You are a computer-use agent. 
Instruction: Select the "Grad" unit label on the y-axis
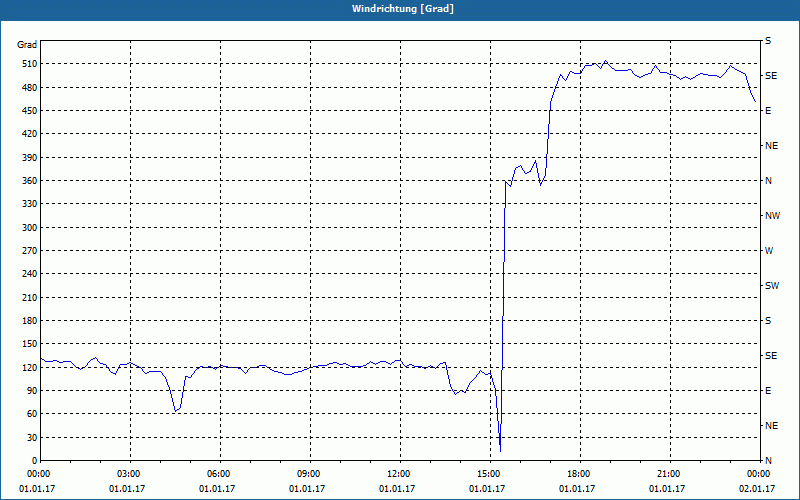click(x=27, y=45)
